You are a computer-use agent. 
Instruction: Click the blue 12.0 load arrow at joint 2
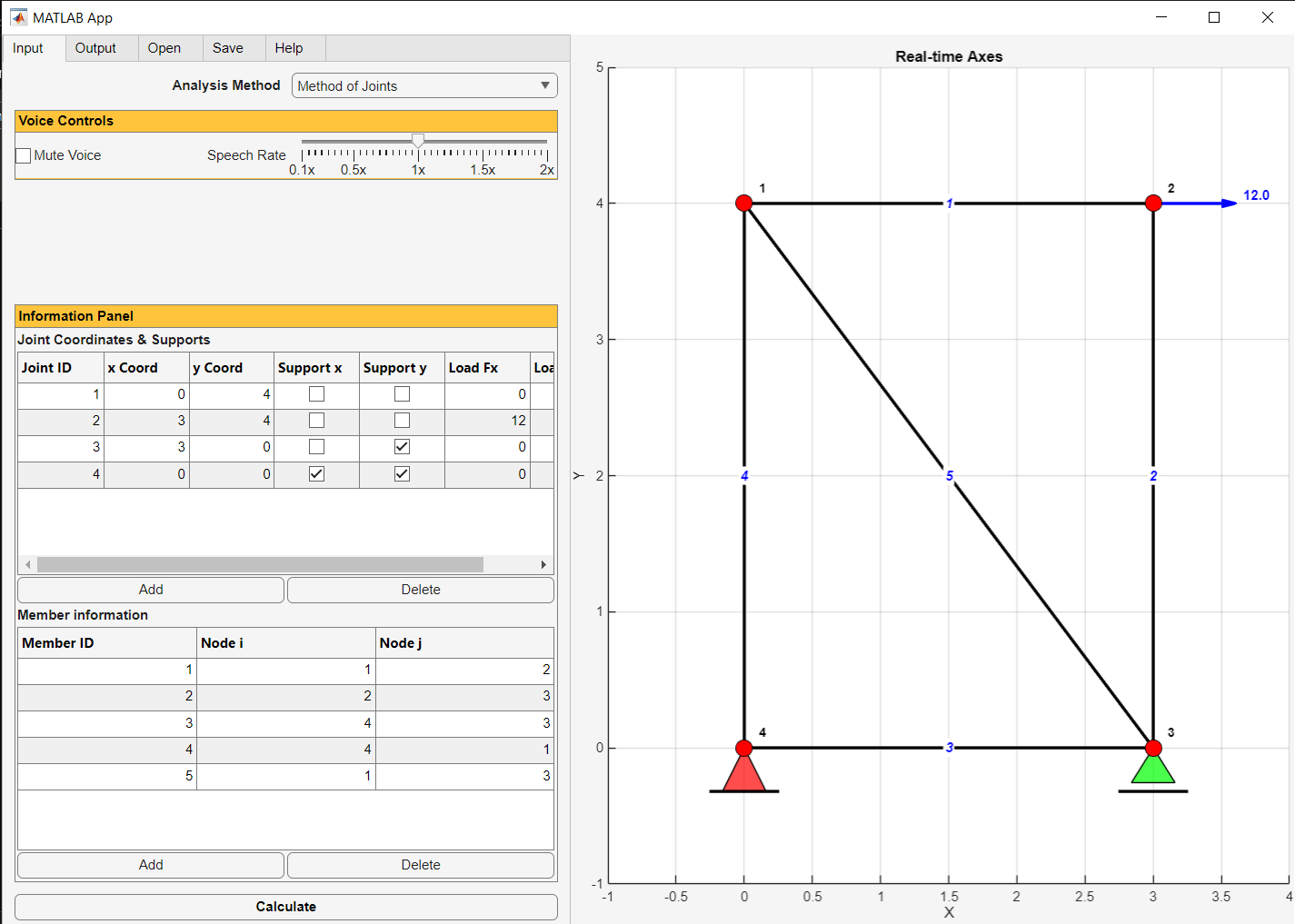click(1200, 204)
